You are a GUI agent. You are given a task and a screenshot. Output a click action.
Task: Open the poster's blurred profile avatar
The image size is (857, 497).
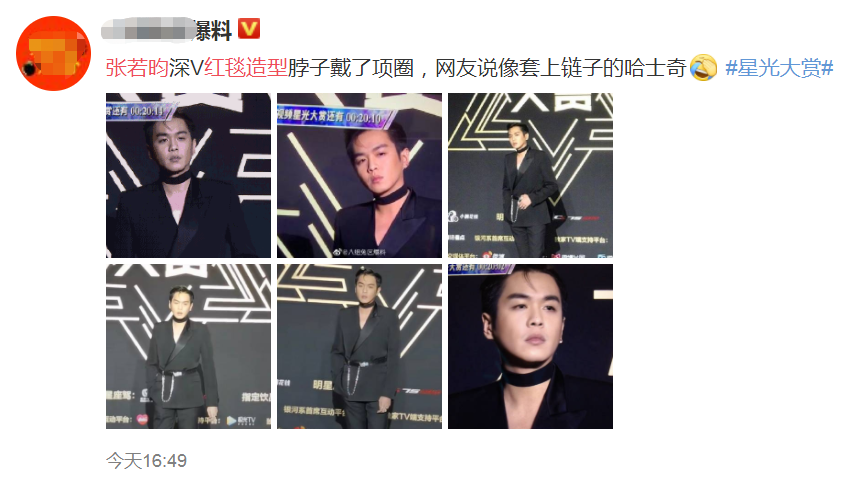[54, 54]
